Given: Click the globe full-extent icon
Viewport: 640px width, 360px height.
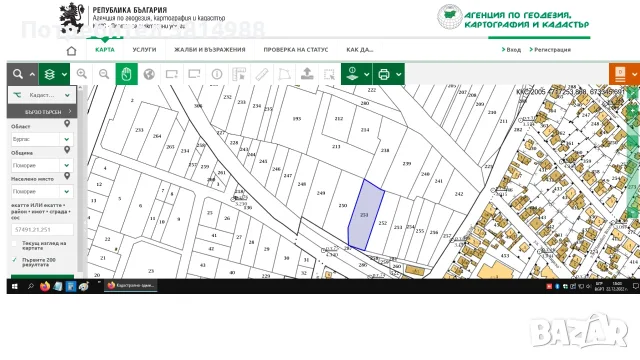Looking at the screenshot, I should click(x=149, y=74).
